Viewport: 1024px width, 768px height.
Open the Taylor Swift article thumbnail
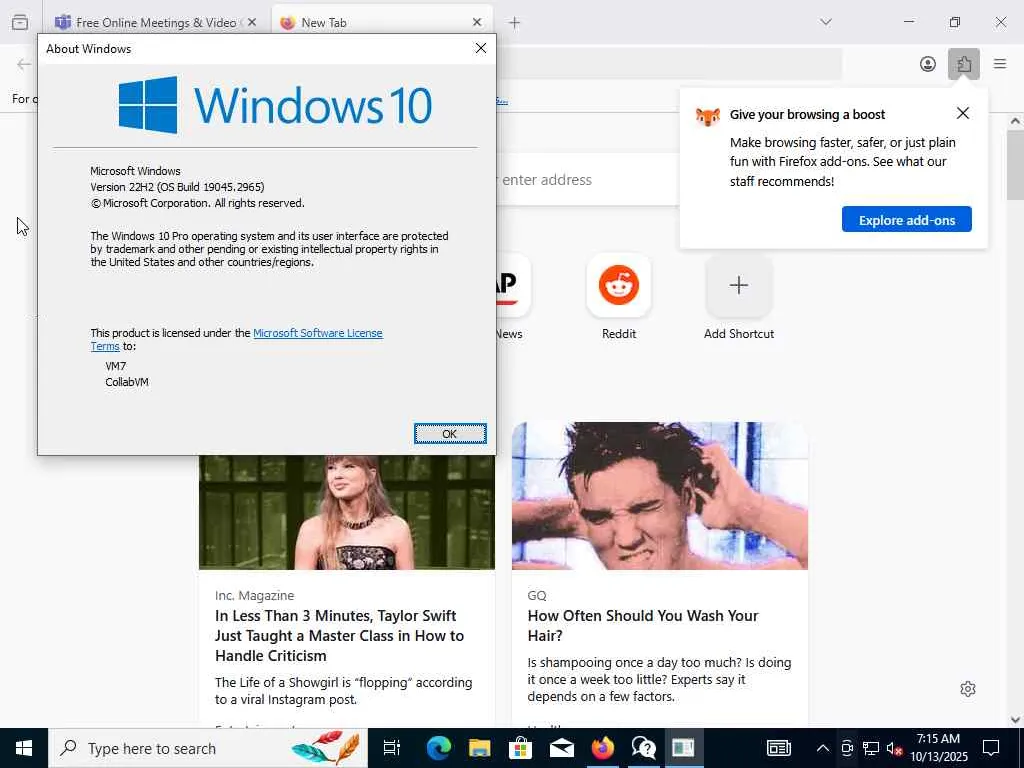tap(347, 512)
